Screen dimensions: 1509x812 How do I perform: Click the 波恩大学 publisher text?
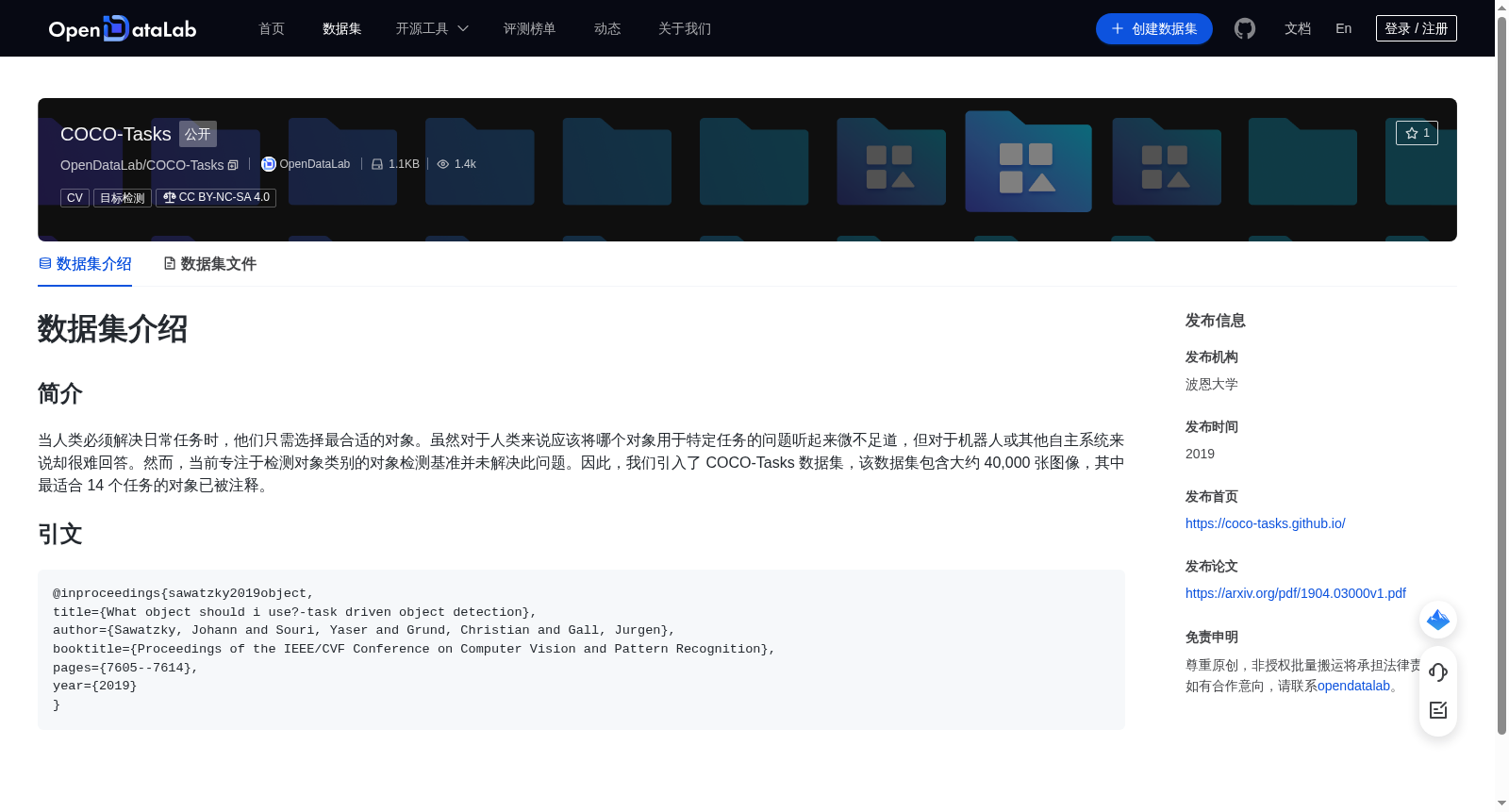tap(1212, 384)
